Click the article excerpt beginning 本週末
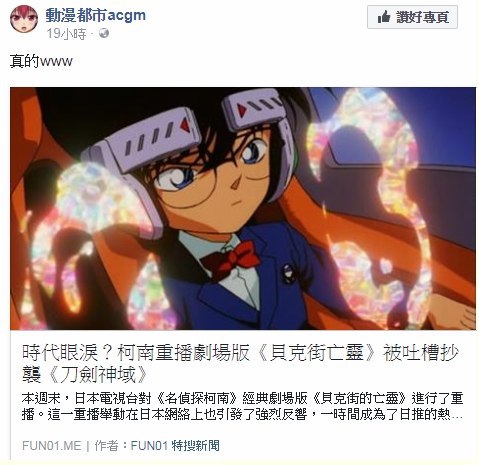This screenshot has height=465, width=479. pos(242,406)
